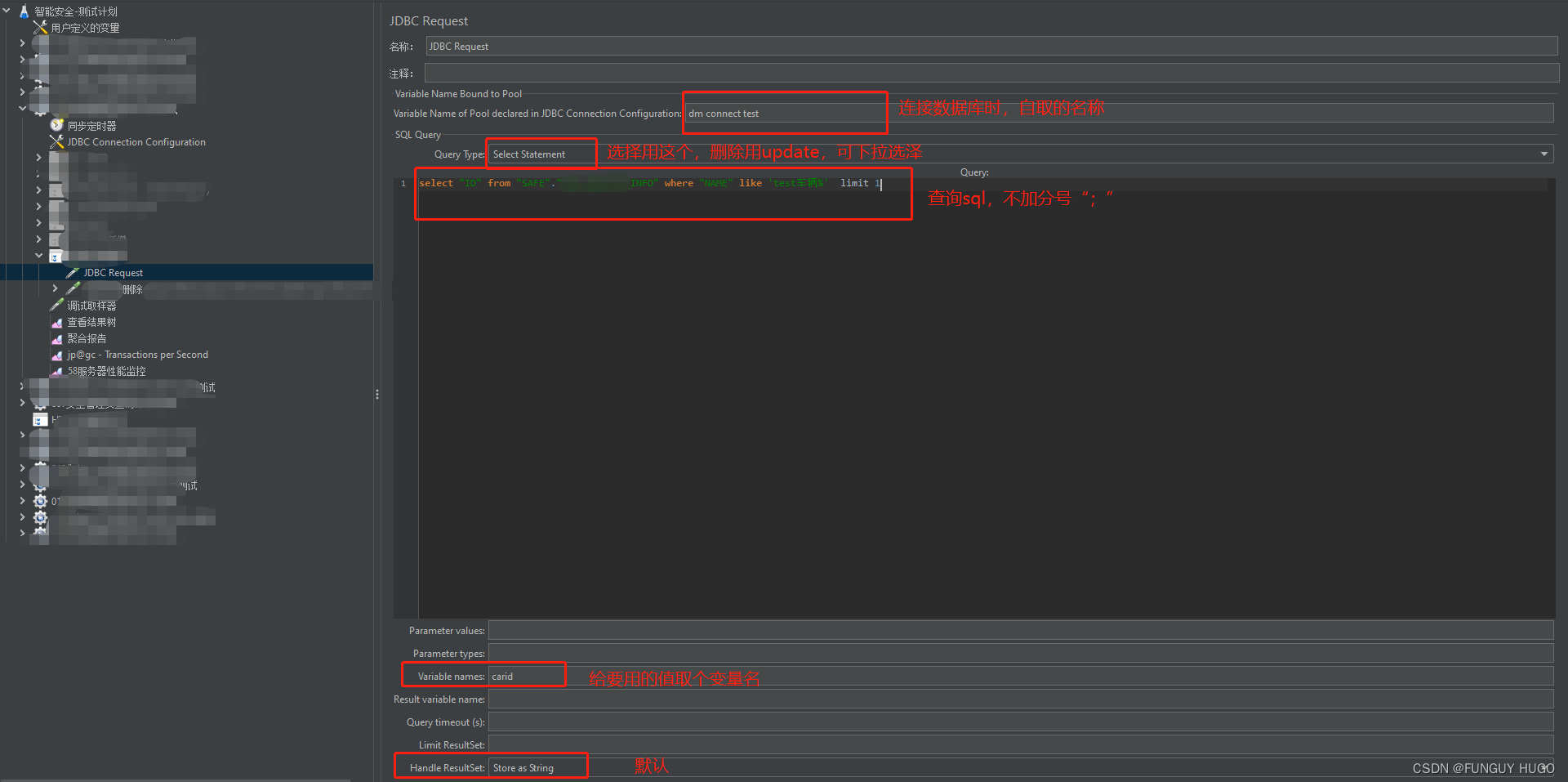
Task: Open the 调试取样器 debug sampler
Action: [x=92, y=305]
